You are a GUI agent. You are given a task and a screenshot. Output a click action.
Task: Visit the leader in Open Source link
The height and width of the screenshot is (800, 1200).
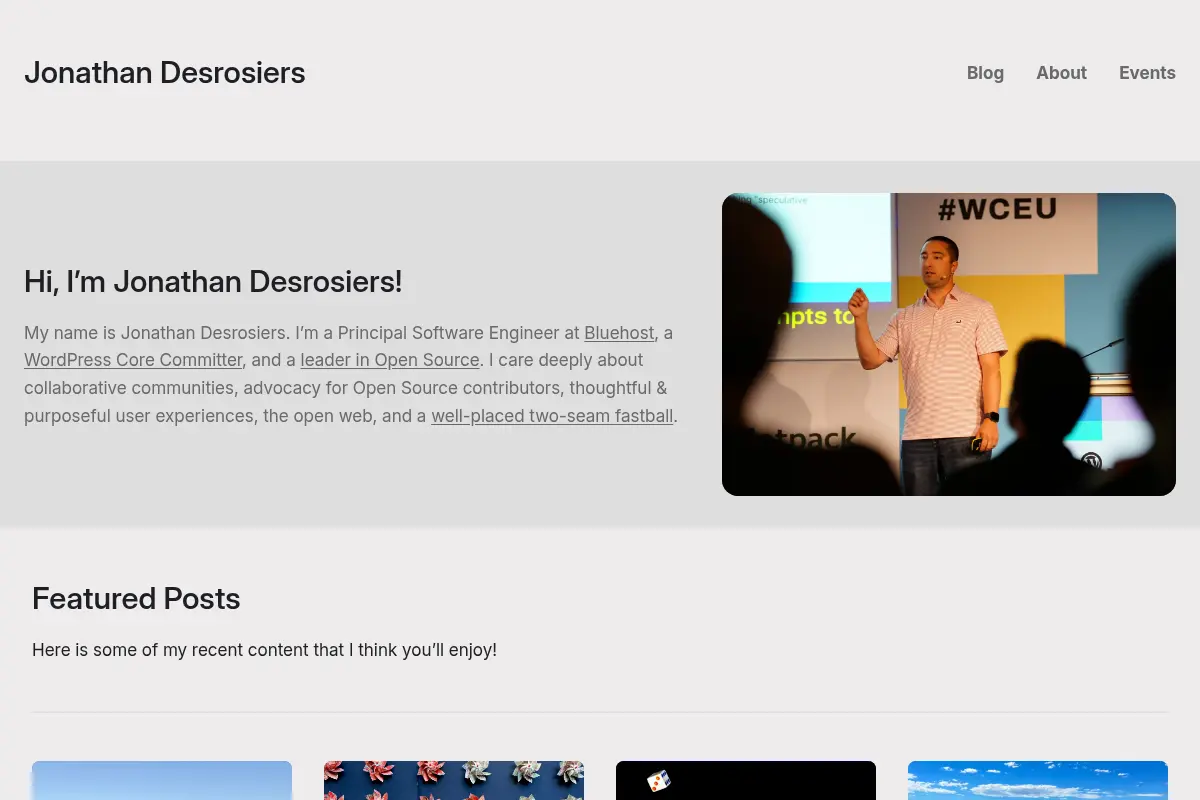click(x=390, y=360)
